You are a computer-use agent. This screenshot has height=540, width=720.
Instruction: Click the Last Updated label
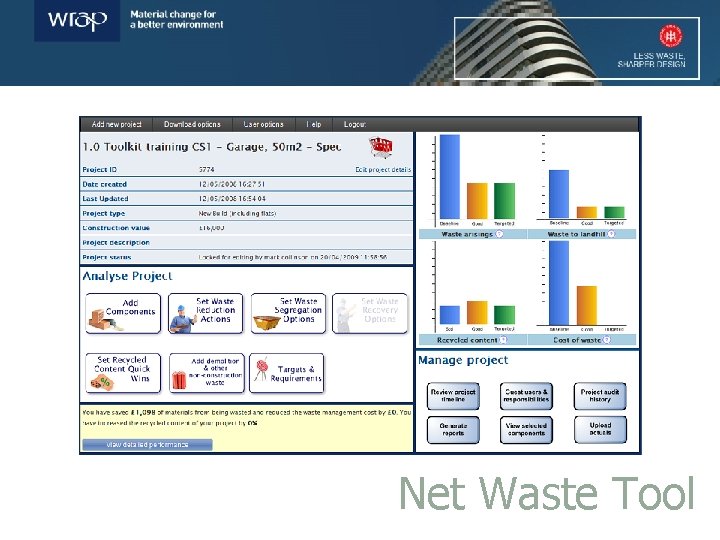[x=105, y=199]
